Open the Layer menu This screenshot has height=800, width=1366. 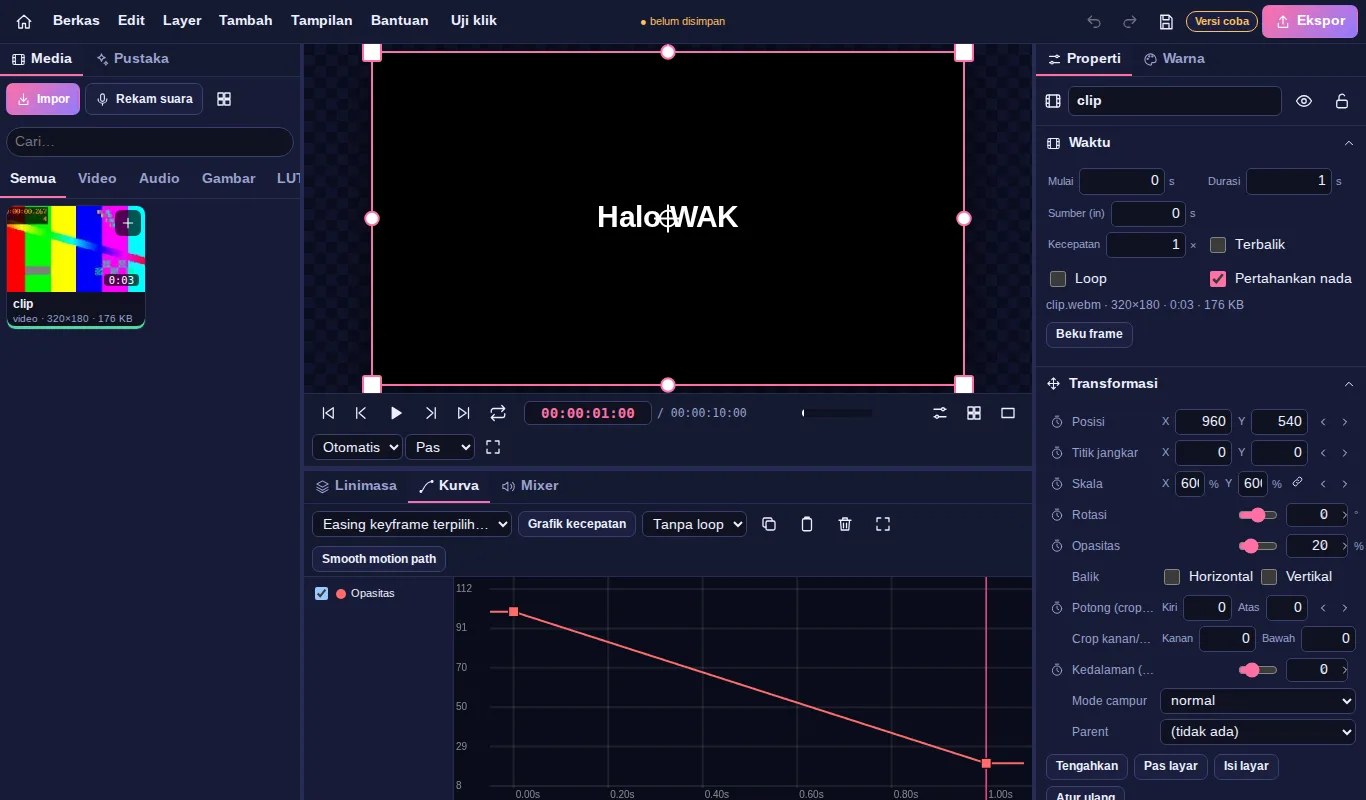coord(182,21)
